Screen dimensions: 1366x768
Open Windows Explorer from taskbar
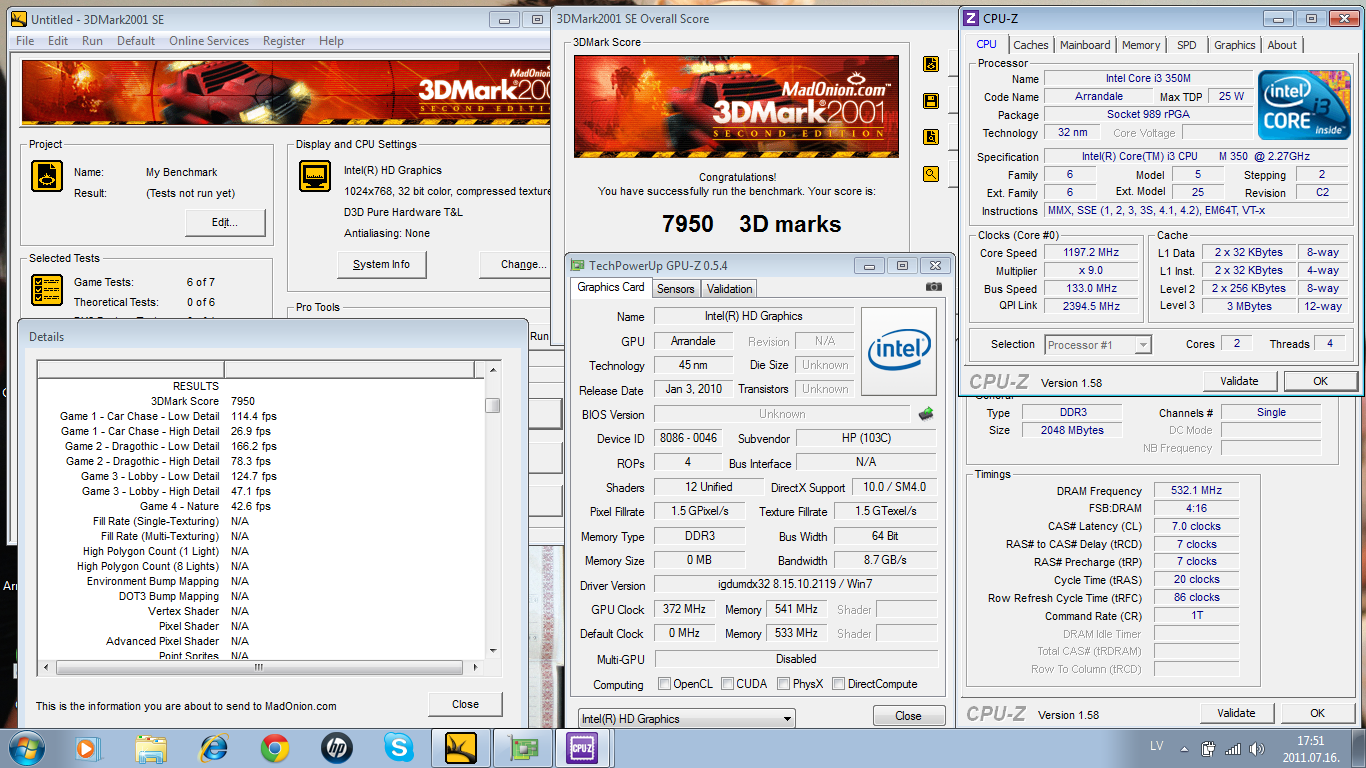pos(151,747)
